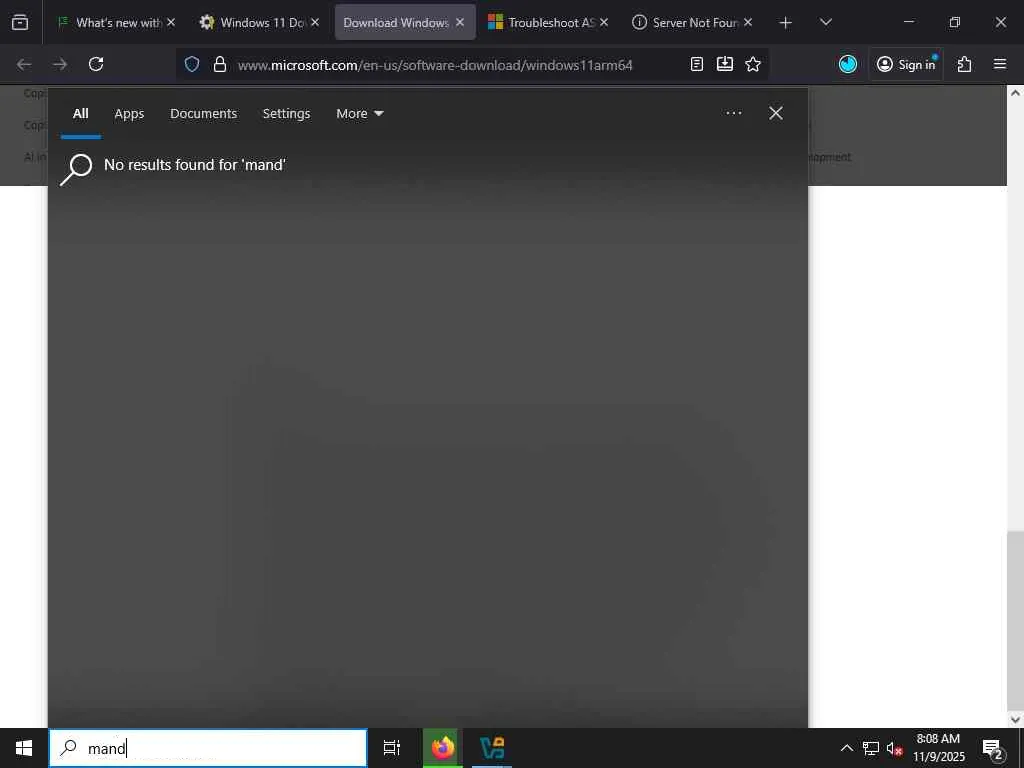The width and height of the screenshot is (1024, 768).
Task: Open the notification center icon
Action: (x=993, y=748)
